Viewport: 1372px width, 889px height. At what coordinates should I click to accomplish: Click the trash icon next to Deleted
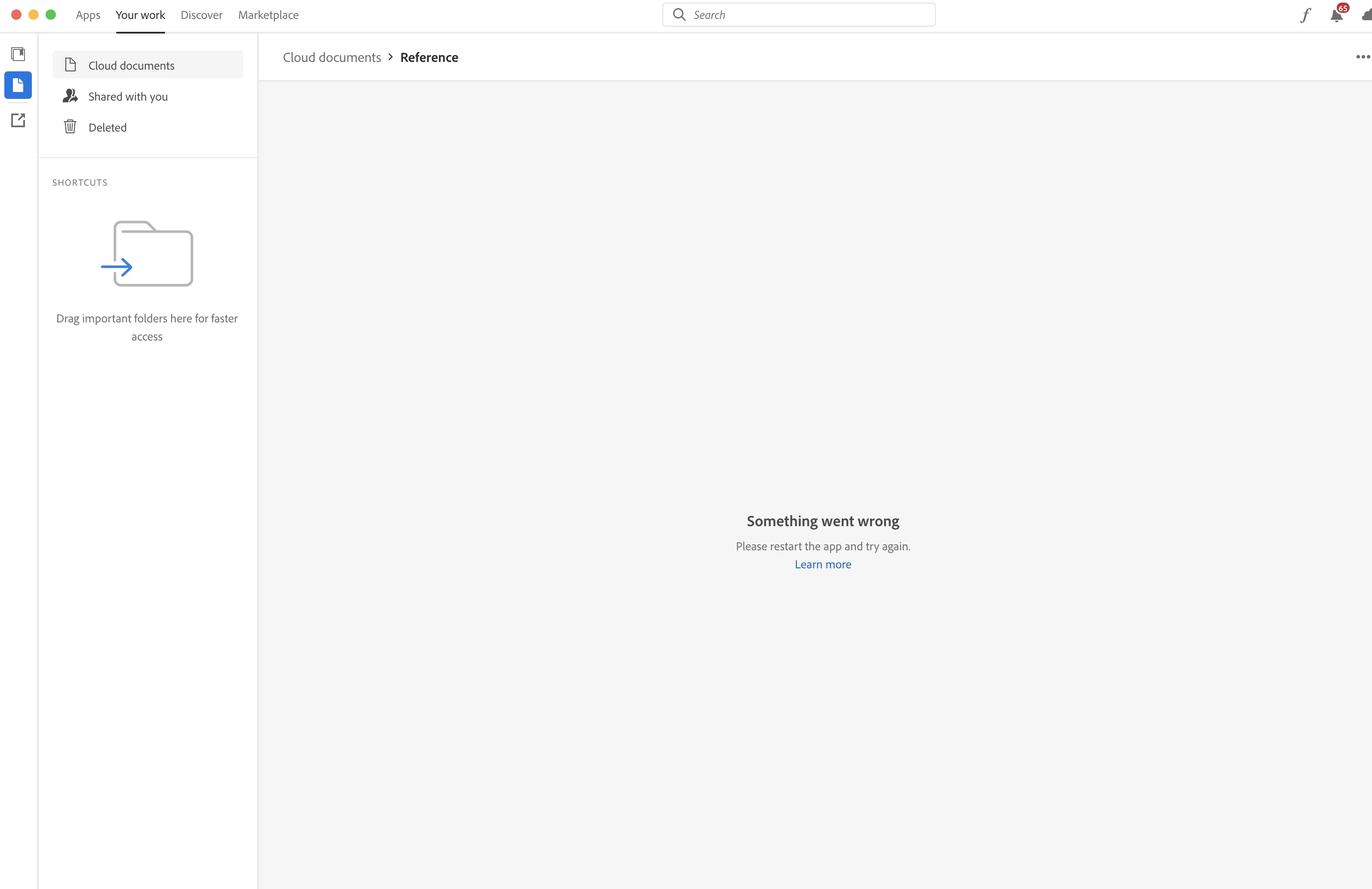coord(70,127)
